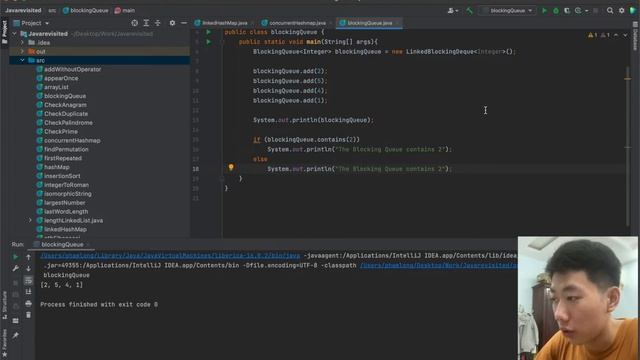Go to next highlighted error arrow
Screen dimensions: 640x360
click(625, 35)
